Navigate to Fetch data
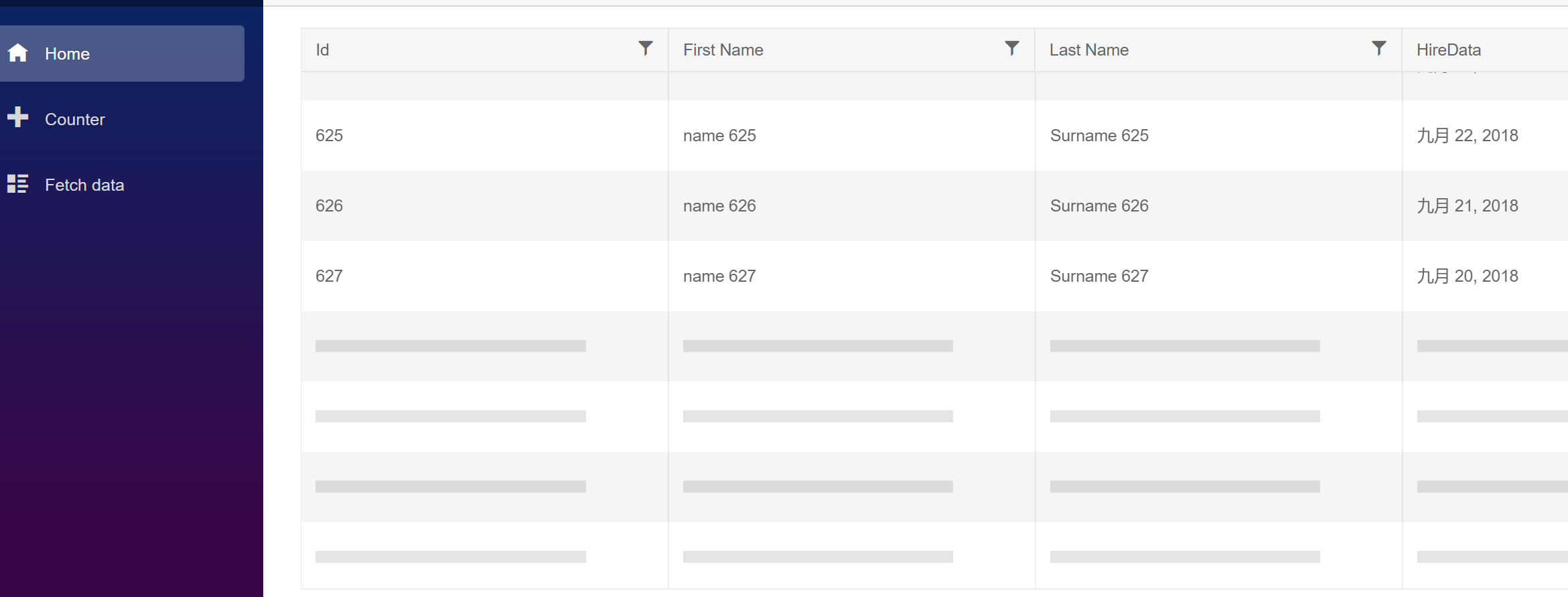This screenshot has height=597, width=1568. click(x=84, y=185)
